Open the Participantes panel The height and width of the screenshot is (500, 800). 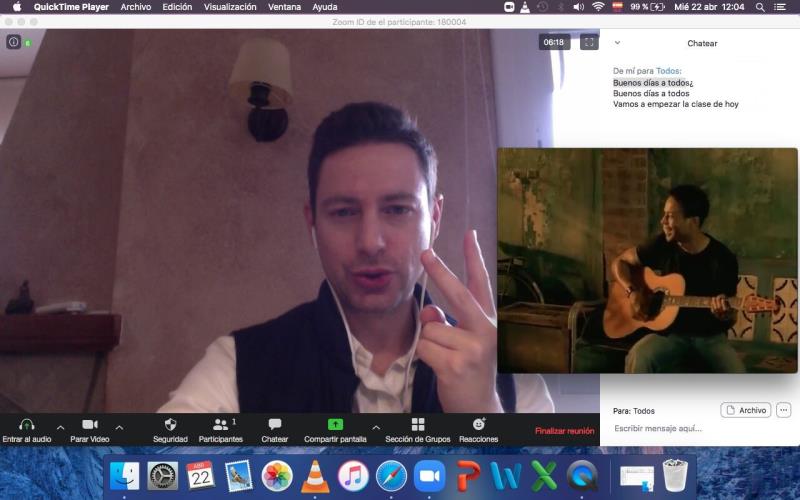220,425
